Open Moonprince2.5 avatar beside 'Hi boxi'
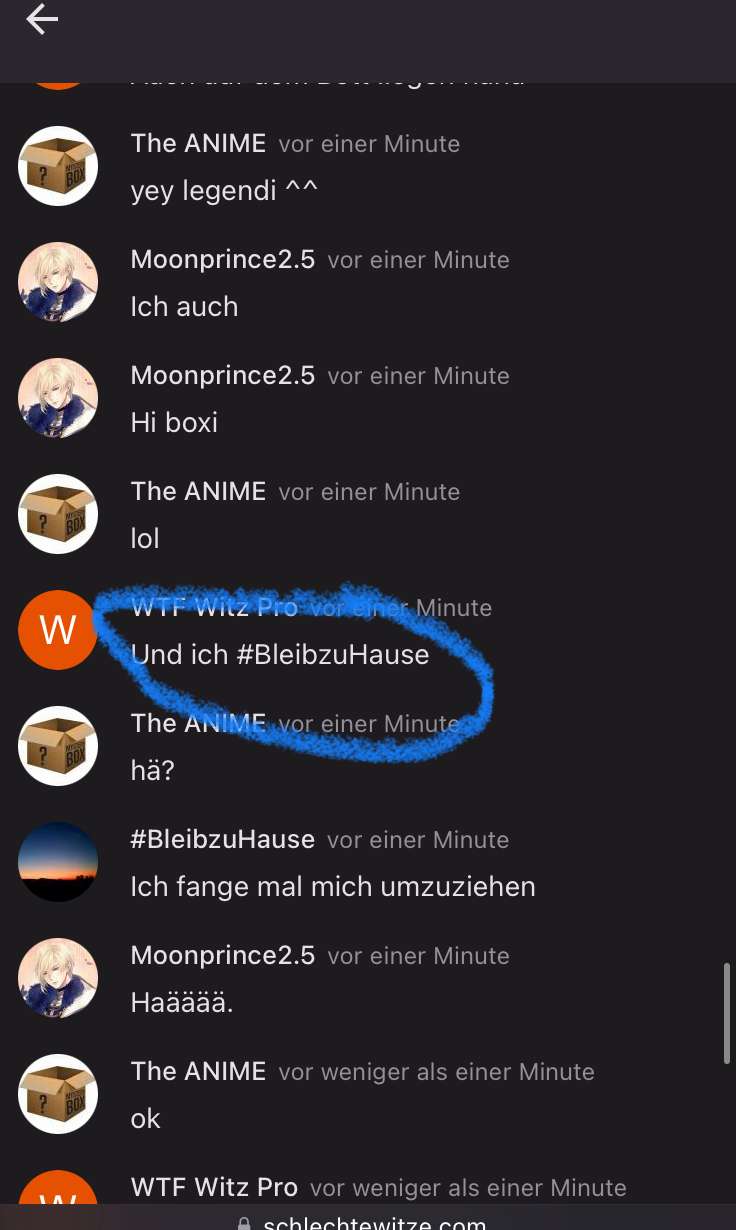736x1230 pixels. pos(58,398)
